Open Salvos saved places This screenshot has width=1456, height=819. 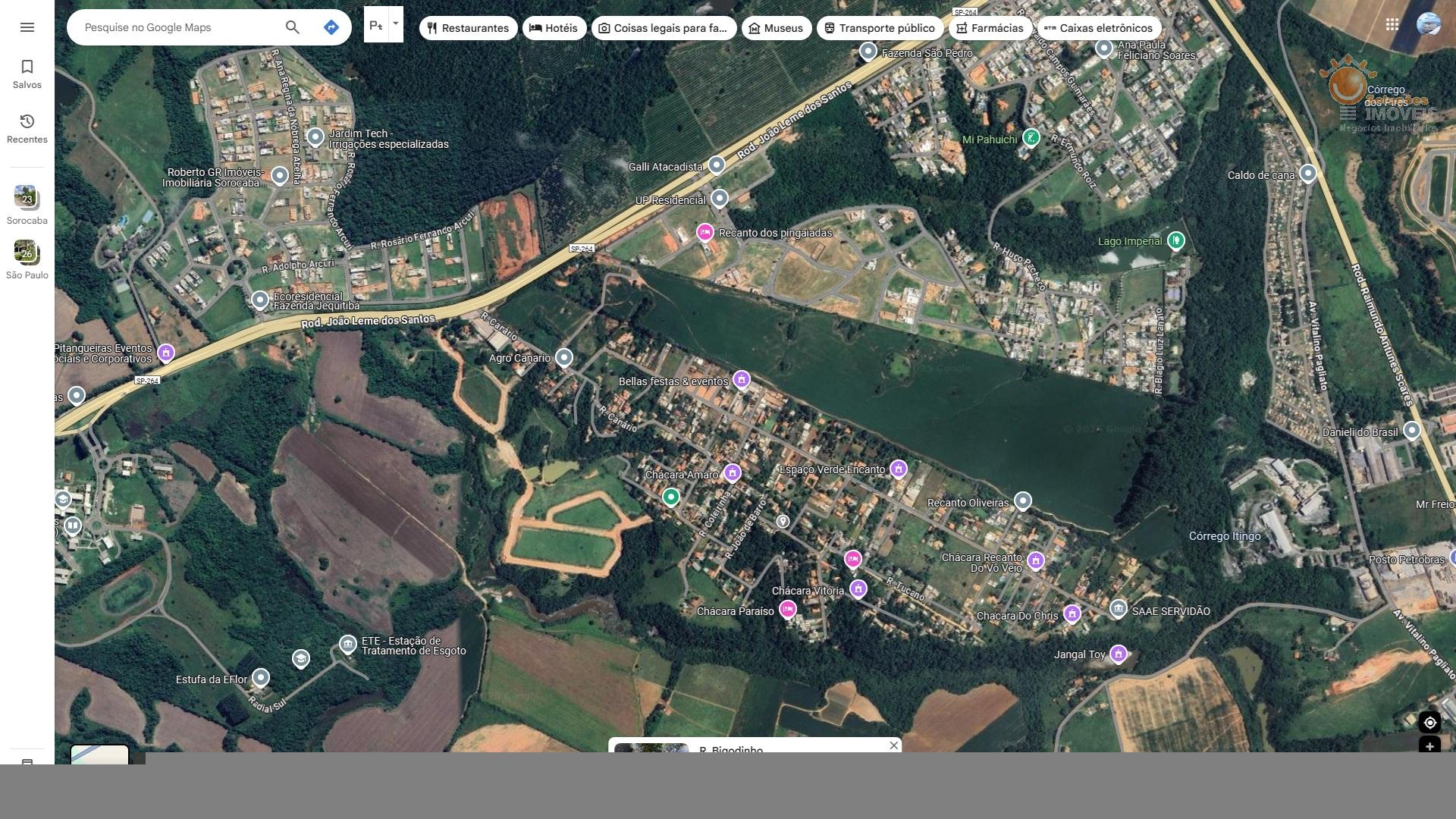pyautogui.click(x=27, y=74)
